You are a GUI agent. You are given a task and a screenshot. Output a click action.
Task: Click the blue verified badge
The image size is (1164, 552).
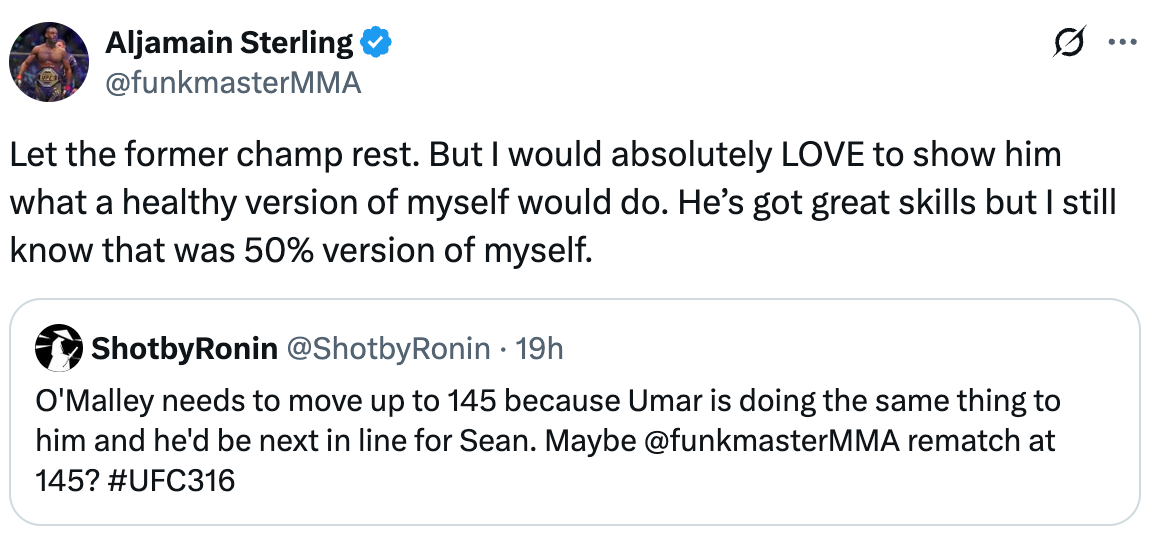(x=376, y=45)
